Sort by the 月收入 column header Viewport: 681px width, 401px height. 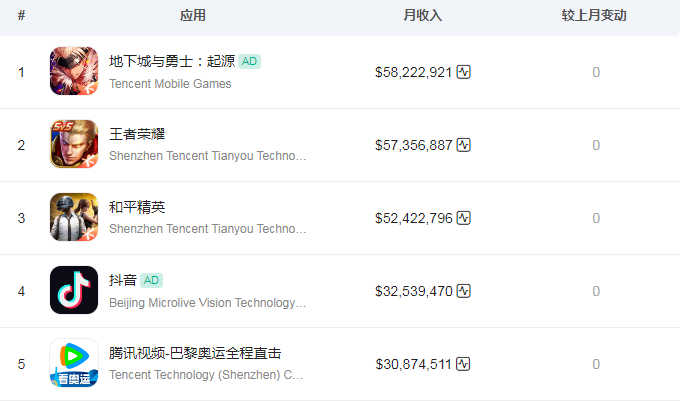(x=422, y=16)
